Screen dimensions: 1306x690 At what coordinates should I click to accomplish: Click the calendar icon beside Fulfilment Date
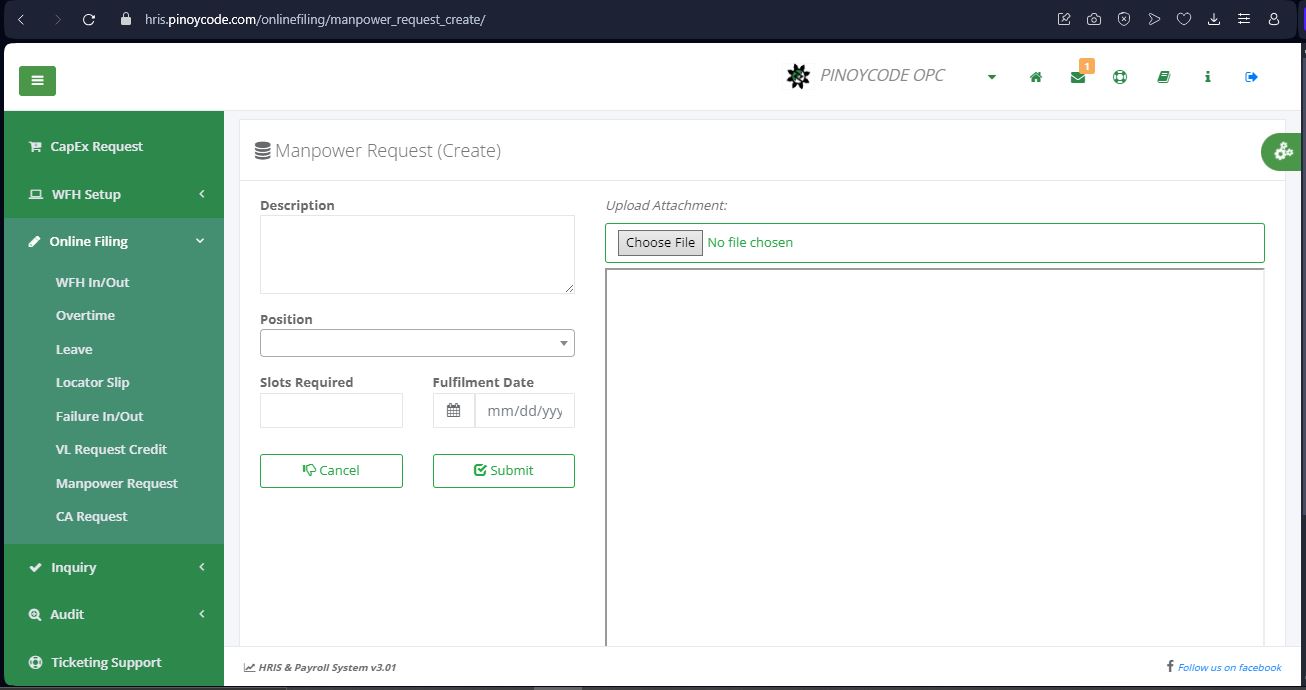pos(453,410)
